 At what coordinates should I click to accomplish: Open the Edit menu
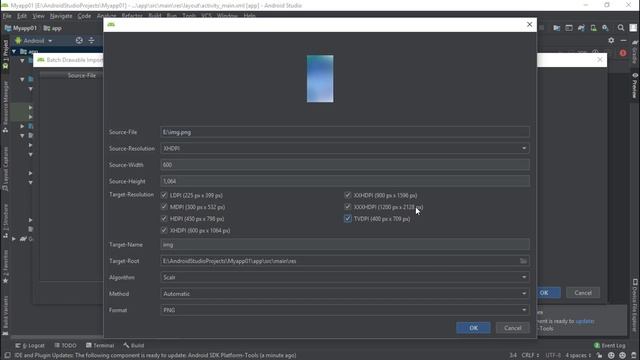[x=22, y=16]
